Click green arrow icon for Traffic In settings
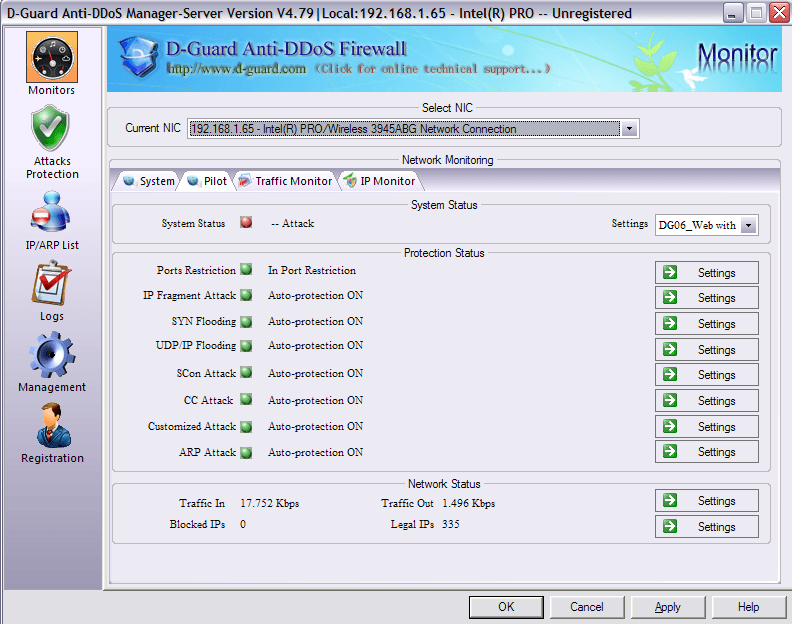Screen dimensions: 792x624 click(670, 500)
